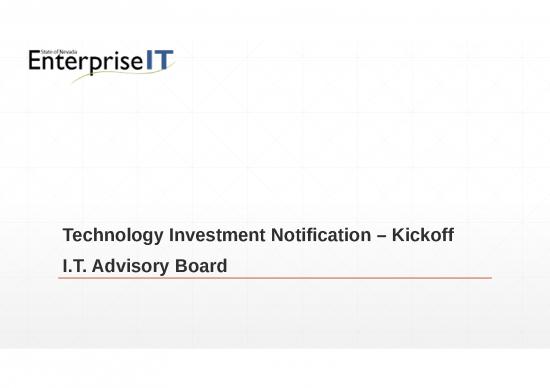Select the blue 'IT' letters in logo
Viewport: 550px width, 388px height.
pos(160,60)
